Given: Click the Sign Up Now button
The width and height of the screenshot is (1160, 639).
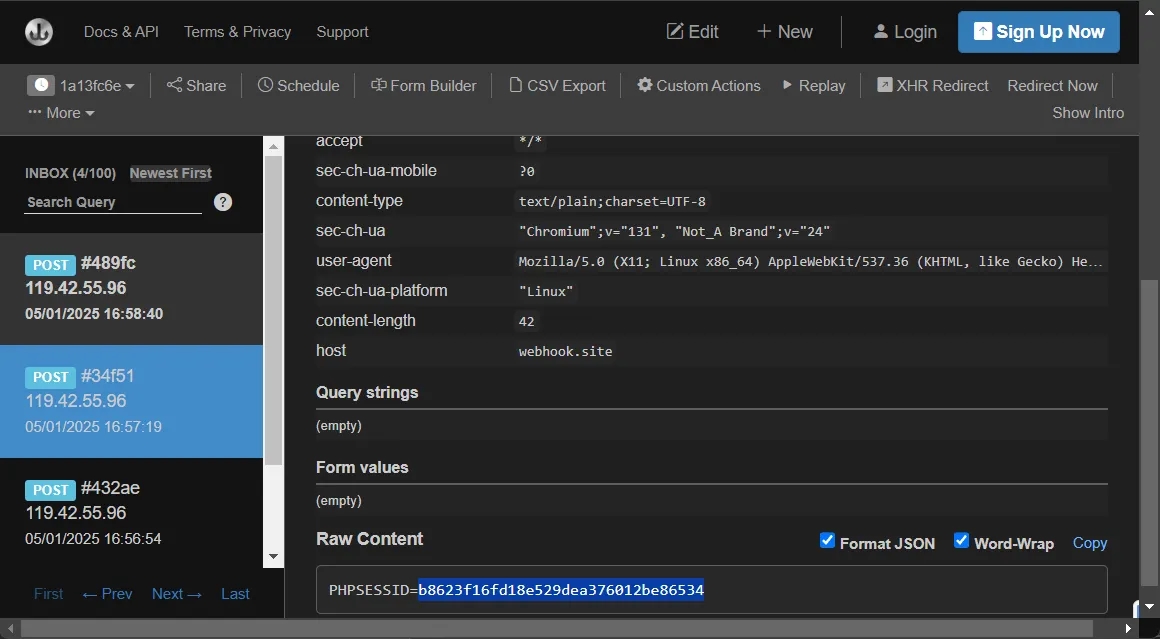Looking at the screenshot, I should (1038, 32).
